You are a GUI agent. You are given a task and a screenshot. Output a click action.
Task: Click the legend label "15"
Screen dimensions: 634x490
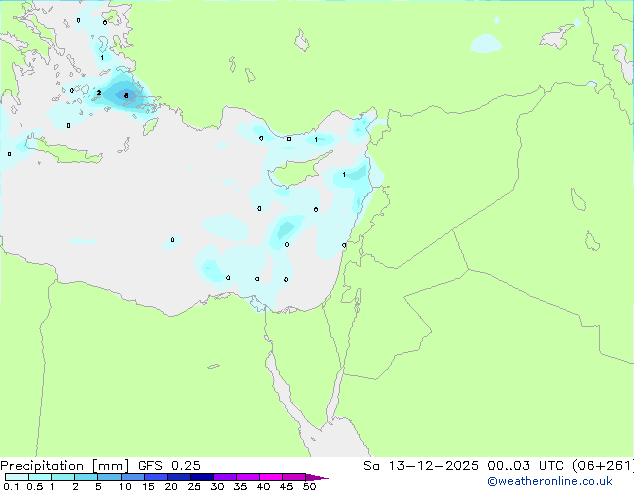pos(148,486)
